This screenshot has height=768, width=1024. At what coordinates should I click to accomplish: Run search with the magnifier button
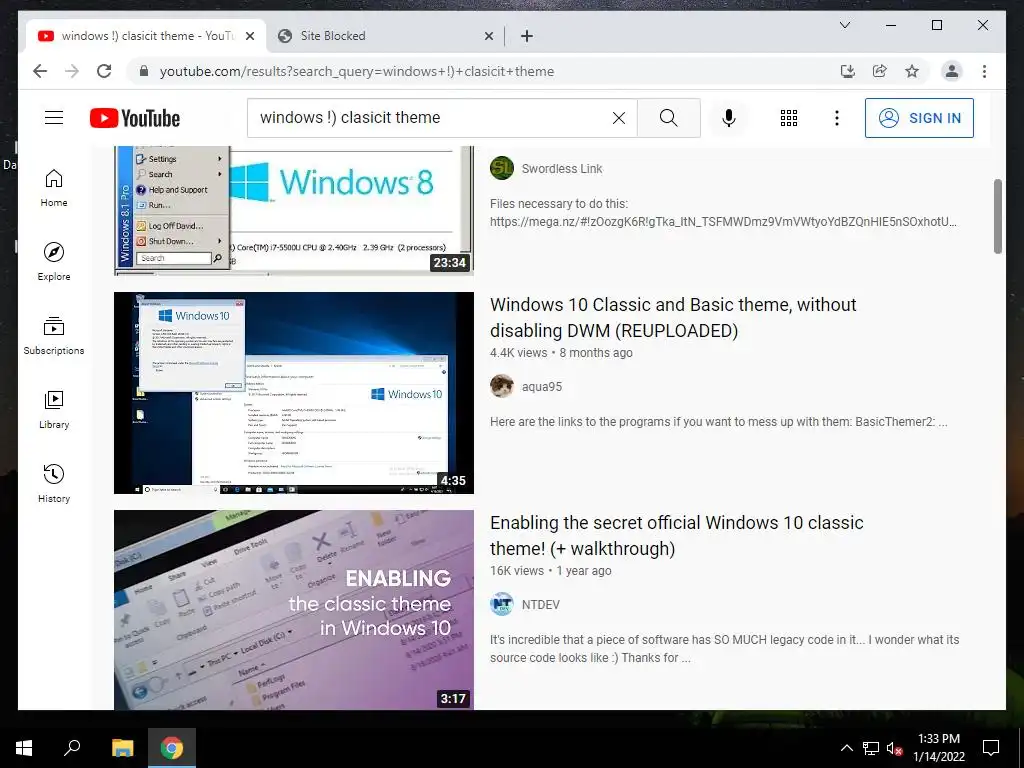[x=668, y=118]
